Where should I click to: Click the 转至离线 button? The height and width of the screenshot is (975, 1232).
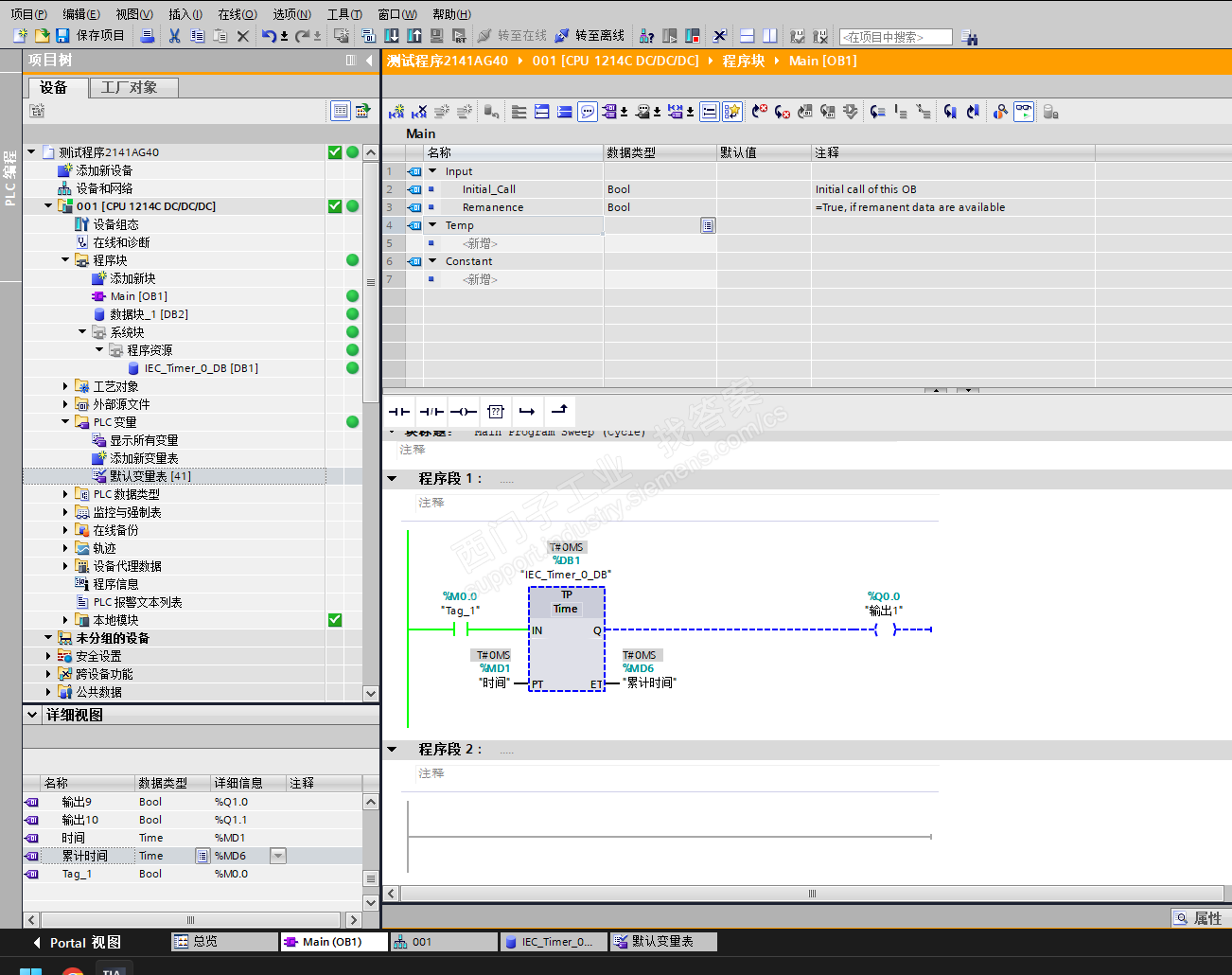point(590,36)
